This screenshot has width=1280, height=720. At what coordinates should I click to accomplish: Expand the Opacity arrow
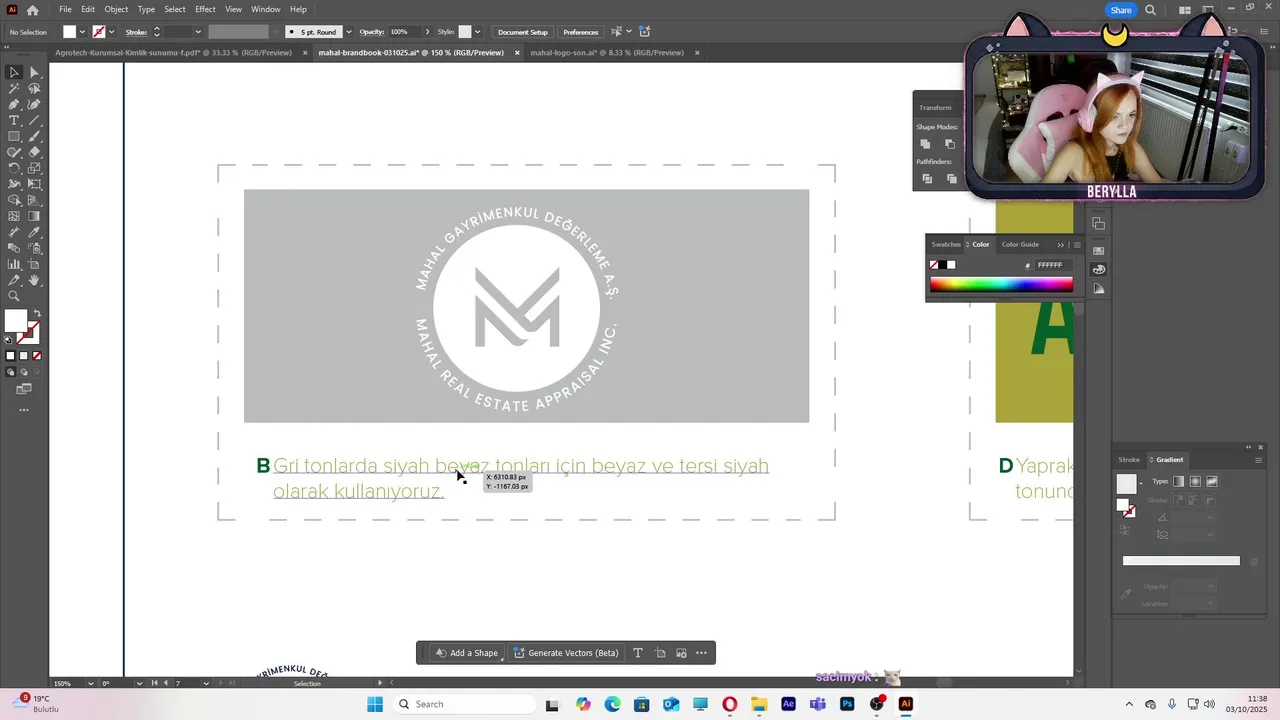tap(428, 32)
